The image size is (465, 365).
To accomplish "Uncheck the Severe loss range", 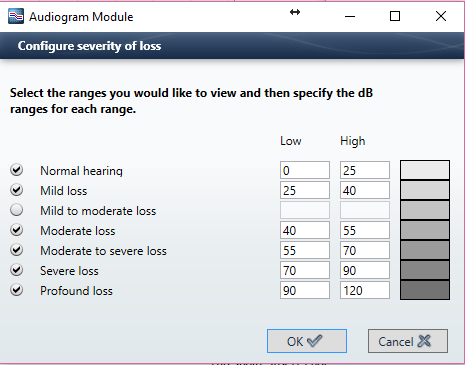I will [x=16, y=270].
